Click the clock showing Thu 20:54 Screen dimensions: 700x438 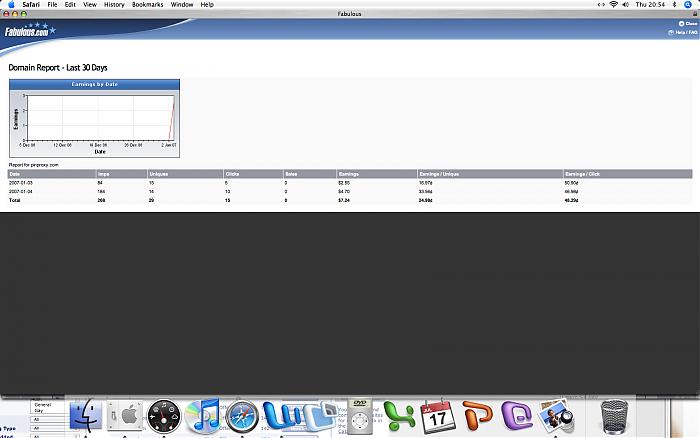pos(650,4)
